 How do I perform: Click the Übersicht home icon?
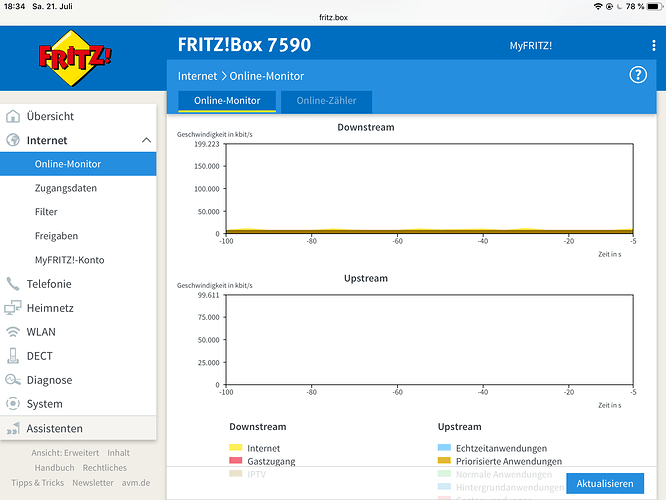point(13,116)
